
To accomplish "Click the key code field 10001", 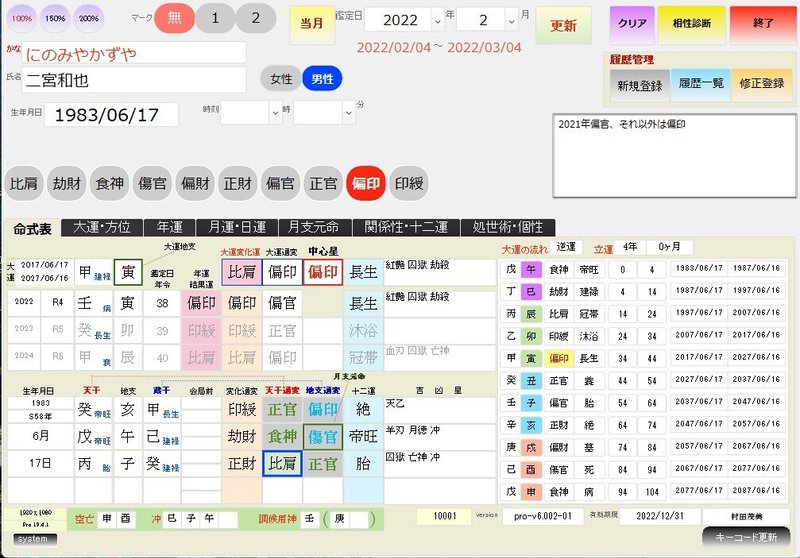I will click(444, 516).
